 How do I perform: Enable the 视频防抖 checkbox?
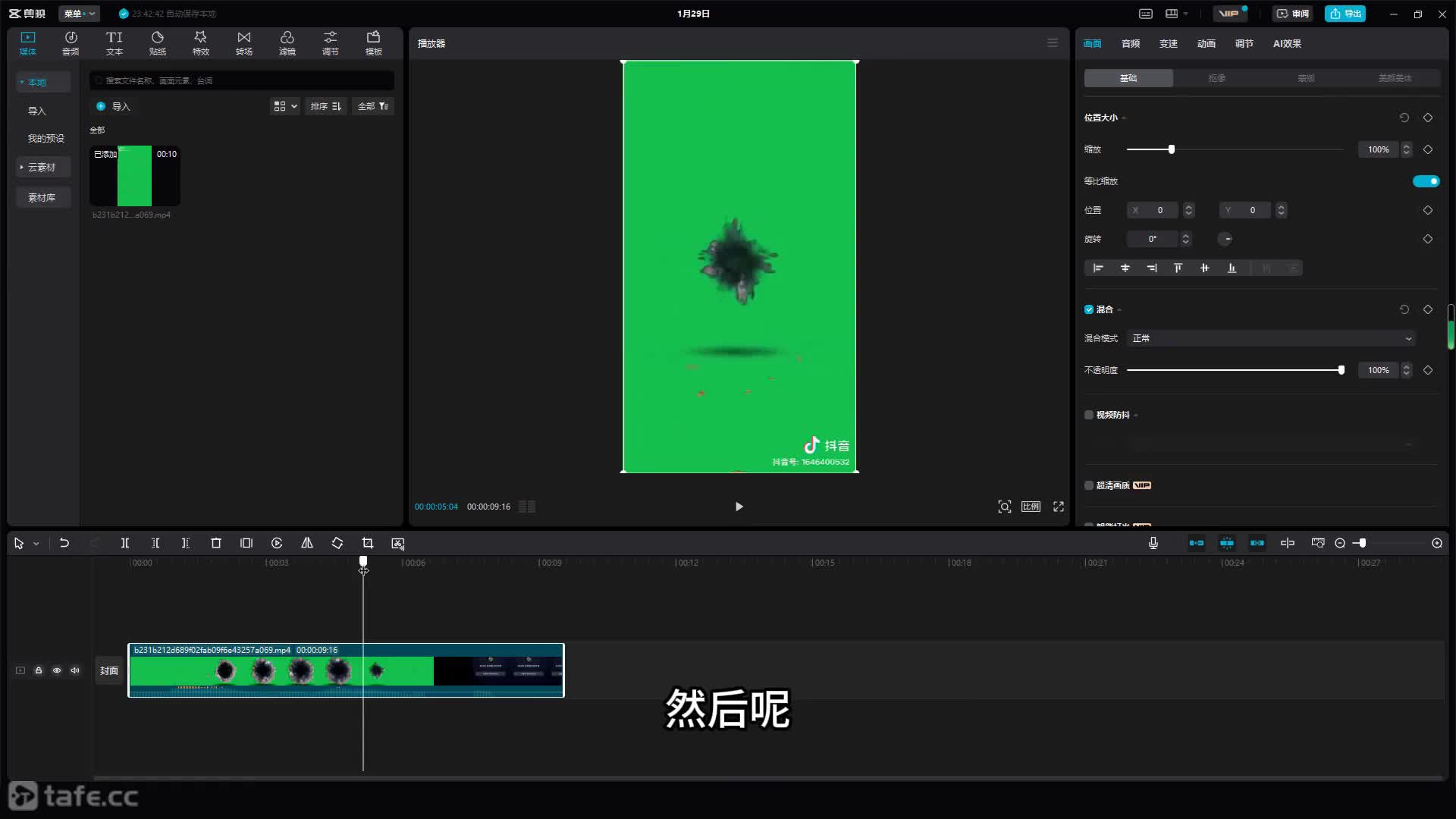(x=1089, y=415)
